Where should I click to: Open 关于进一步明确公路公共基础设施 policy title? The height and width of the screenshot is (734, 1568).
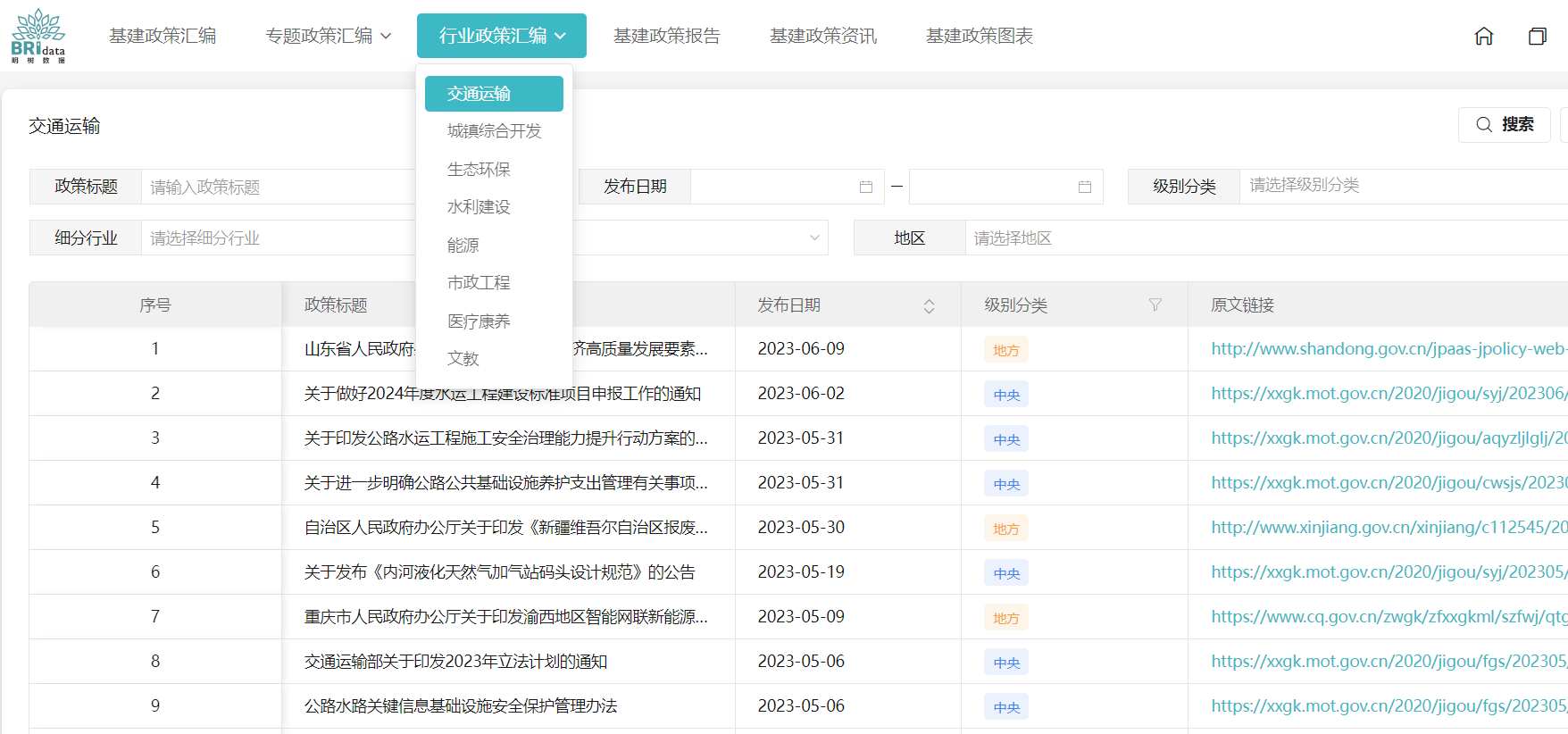click(x=506, y=483)
